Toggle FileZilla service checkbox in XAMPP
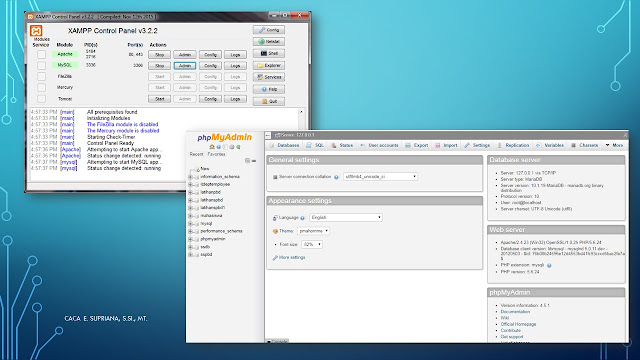Screen dimensions: 640x360 (41, 76)
